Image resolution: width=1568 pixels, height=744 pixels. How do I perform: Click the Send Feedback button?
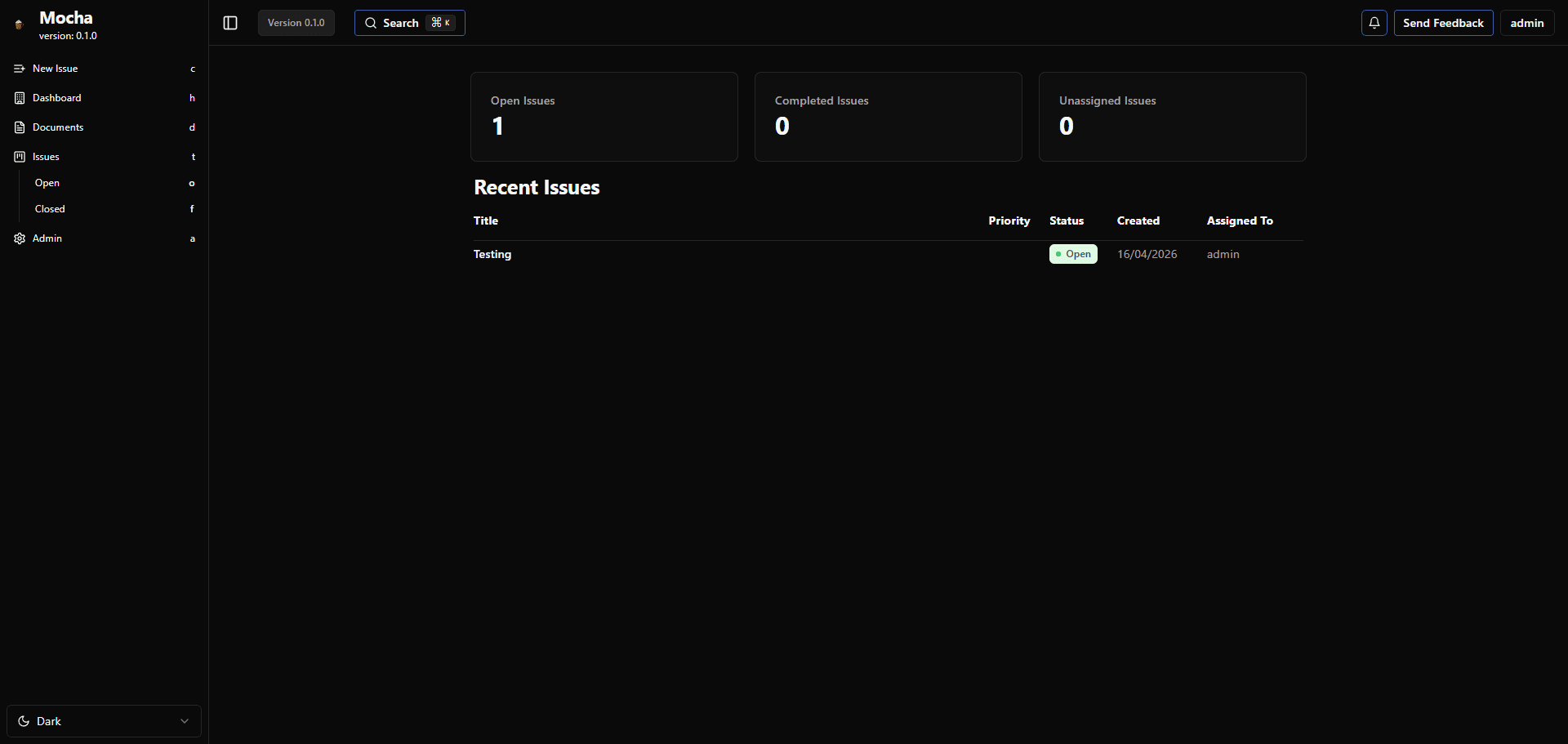1443,23
